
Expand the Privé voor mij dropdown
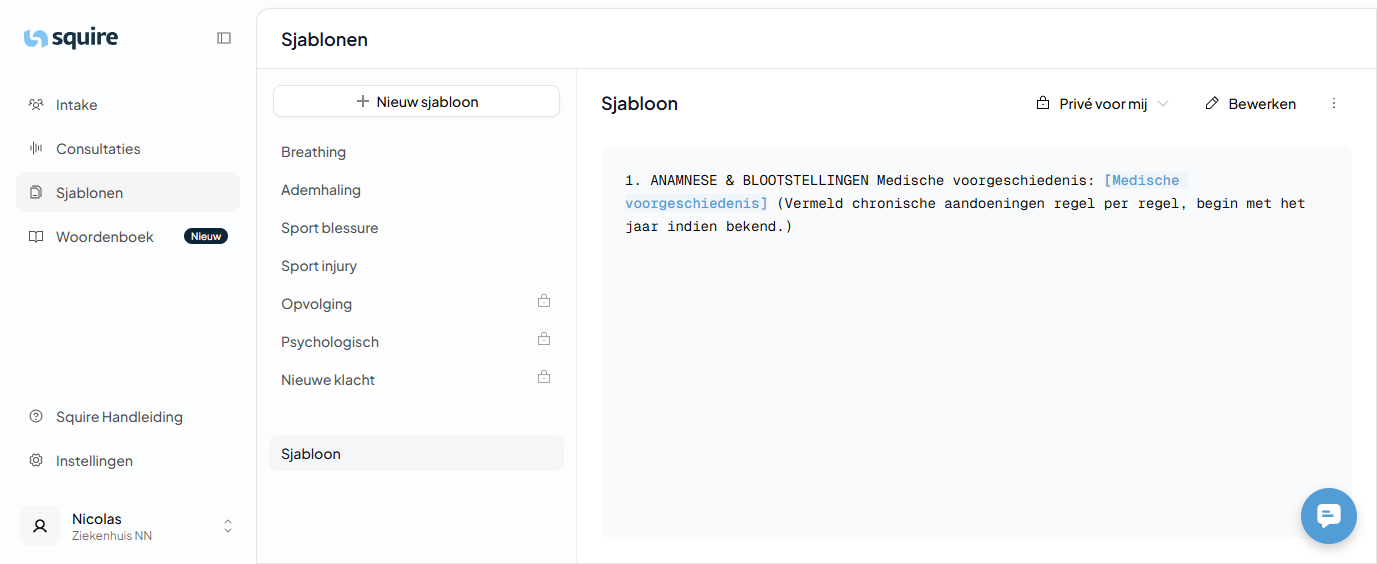pos(1102,104)
